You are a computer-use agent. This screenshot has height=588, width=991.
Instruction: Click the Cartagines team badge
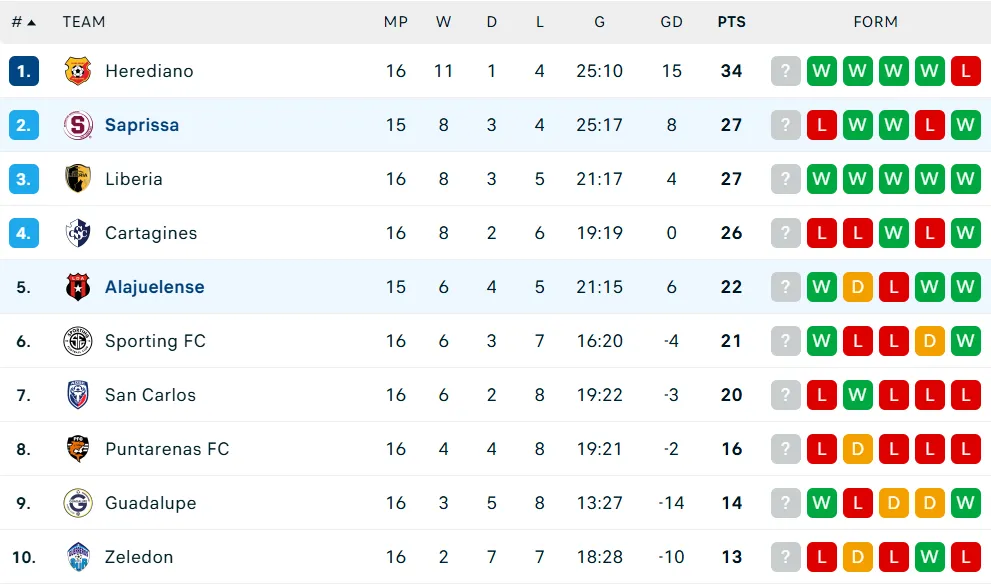(78, 233)
